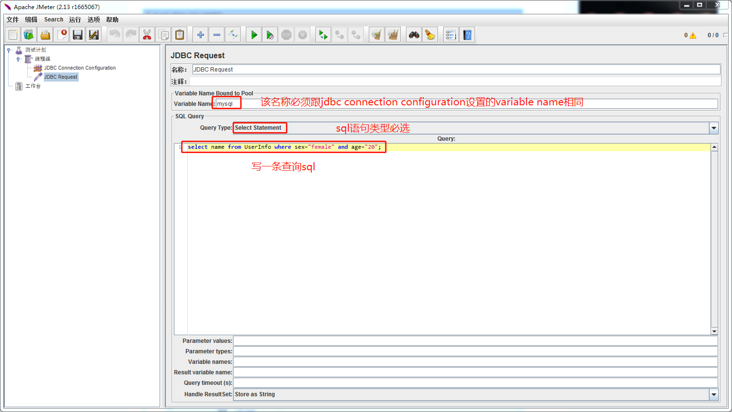Open the Query Type dropdown

[x=713, y=128]
